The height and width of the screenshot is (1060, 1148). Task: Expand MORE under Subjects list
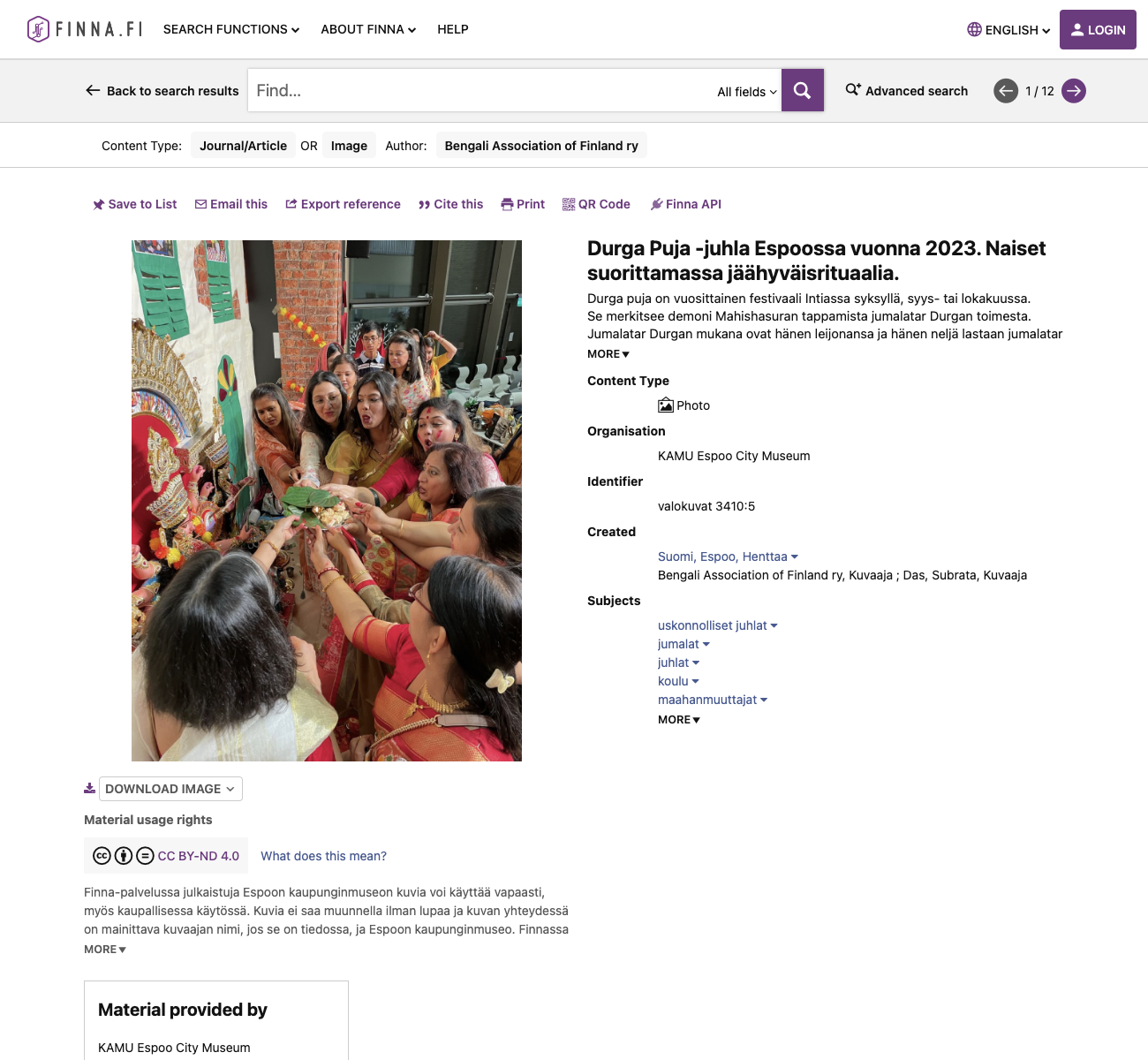[679, 720]
